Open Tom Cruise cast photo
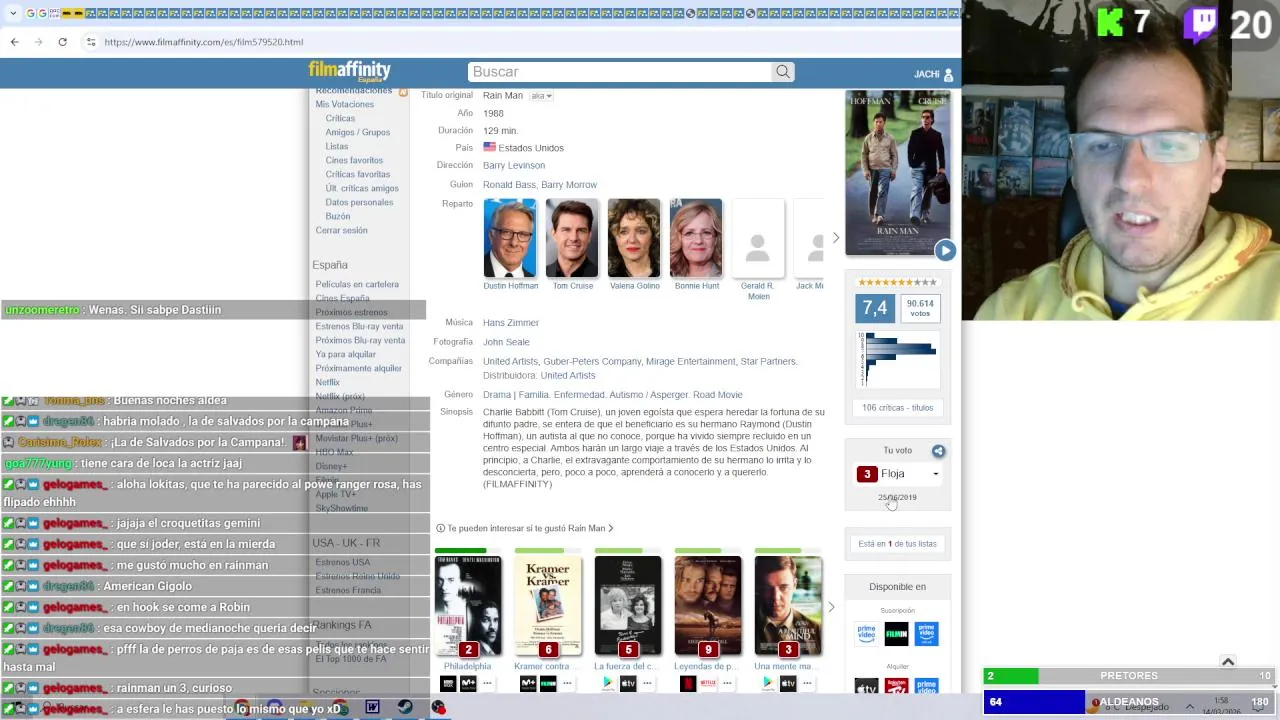This screenshot has width=1280, height=720. tap(572, 238)
